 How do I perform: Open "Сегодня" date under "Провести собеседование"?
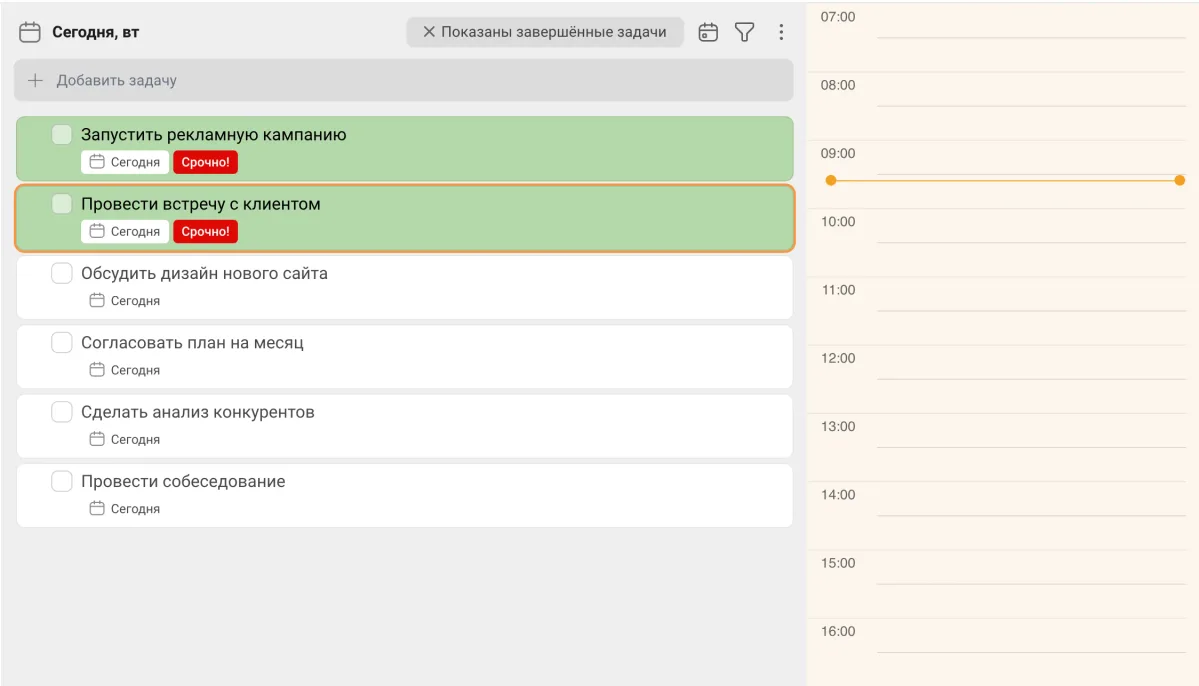125,509
